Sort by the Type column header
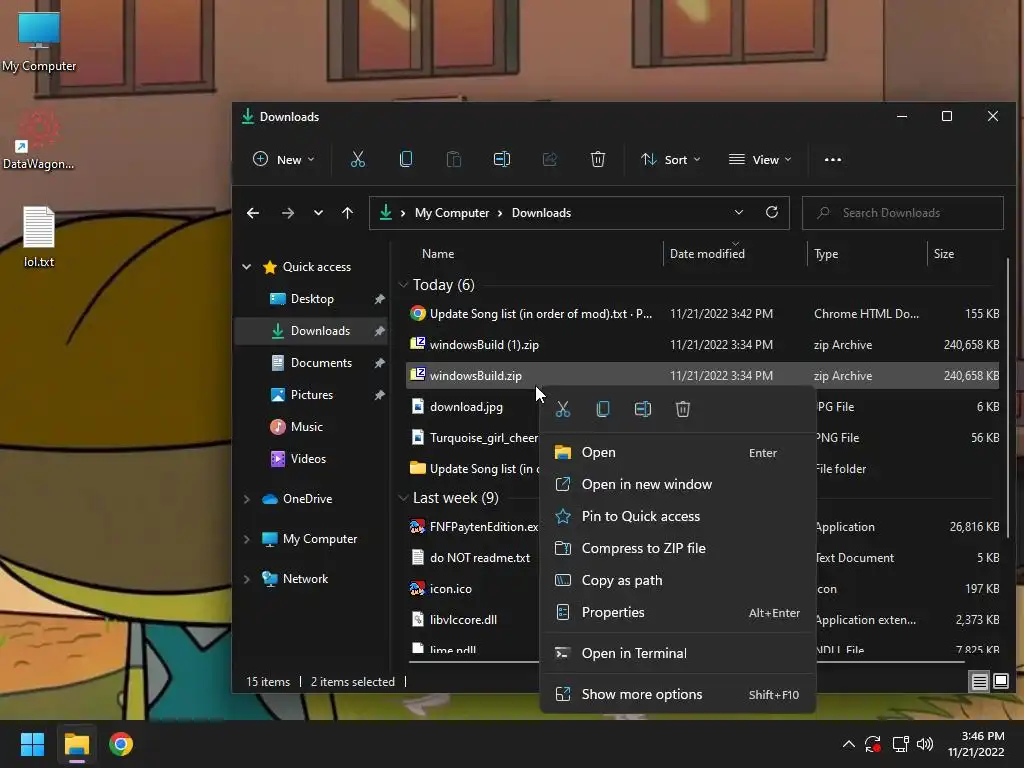 [x=826, y=254]
